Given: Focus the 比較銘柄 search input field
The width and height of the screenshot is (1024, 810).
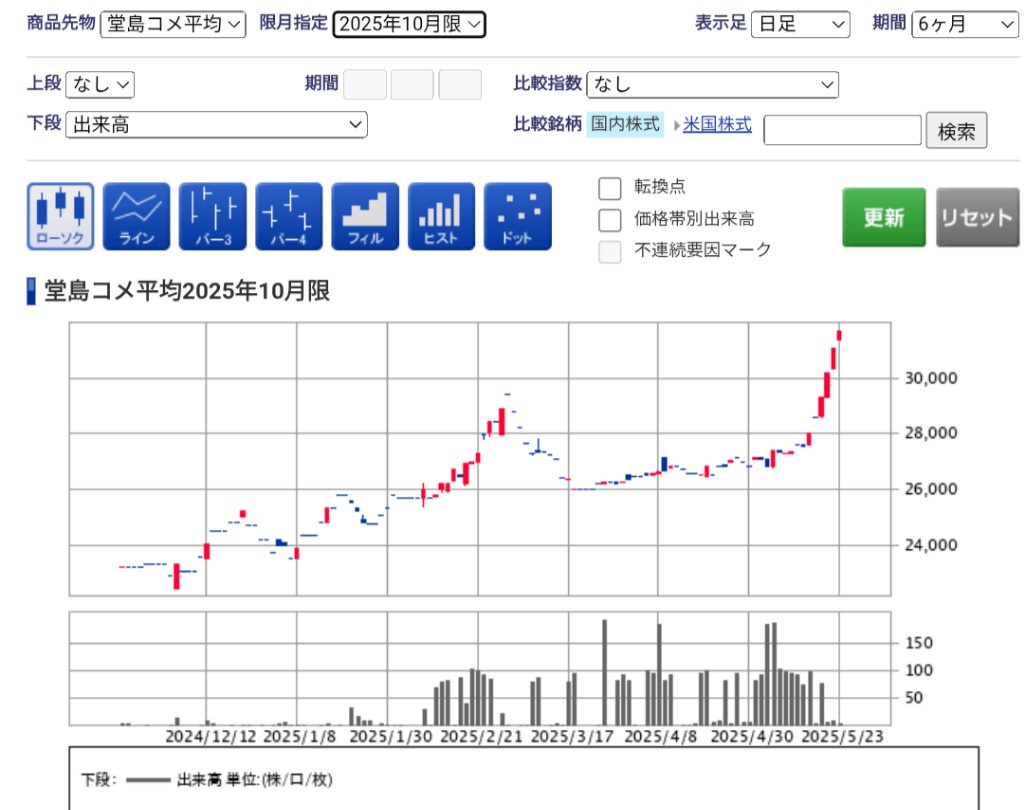Looking at the screenshot, I should [842, 130].
